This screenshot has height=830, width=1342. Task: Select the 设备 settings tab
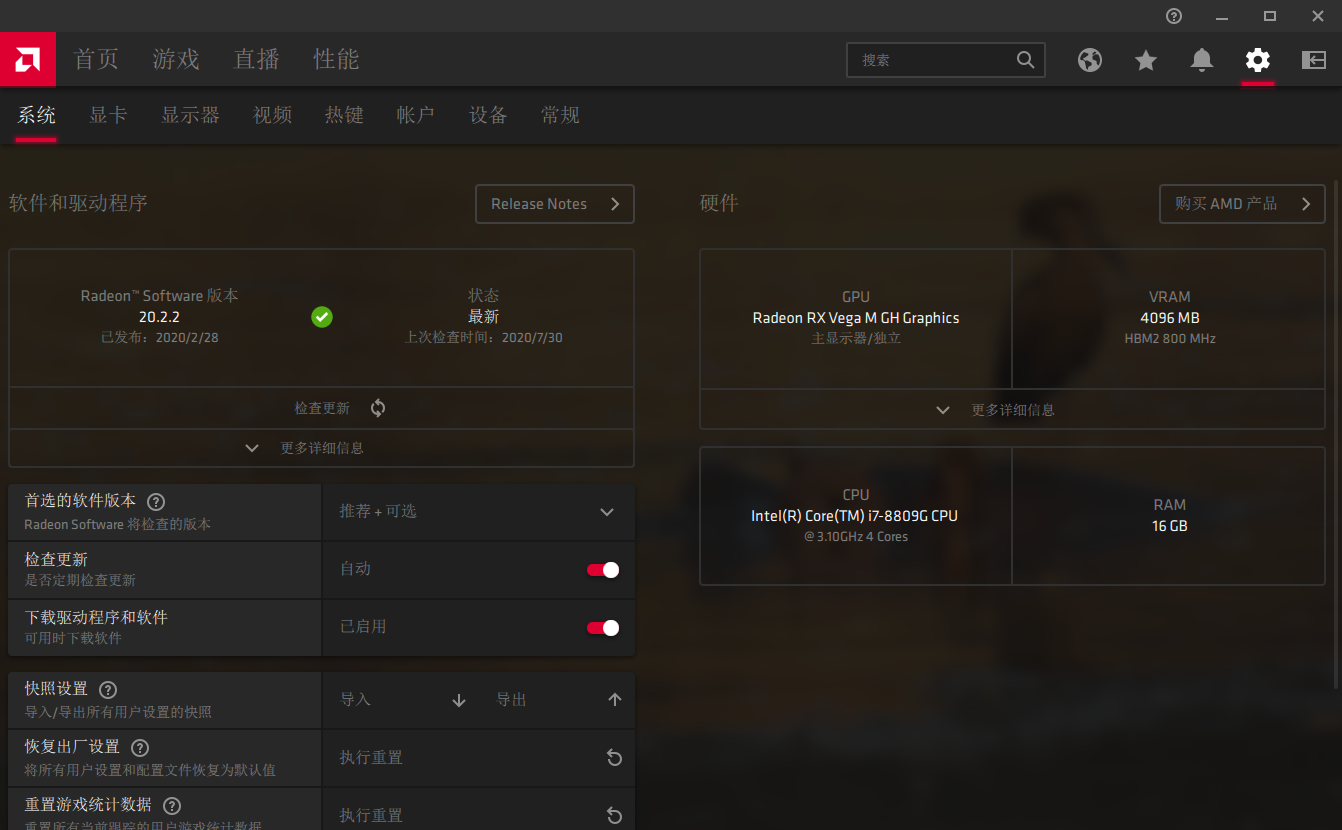click(488, 115)
